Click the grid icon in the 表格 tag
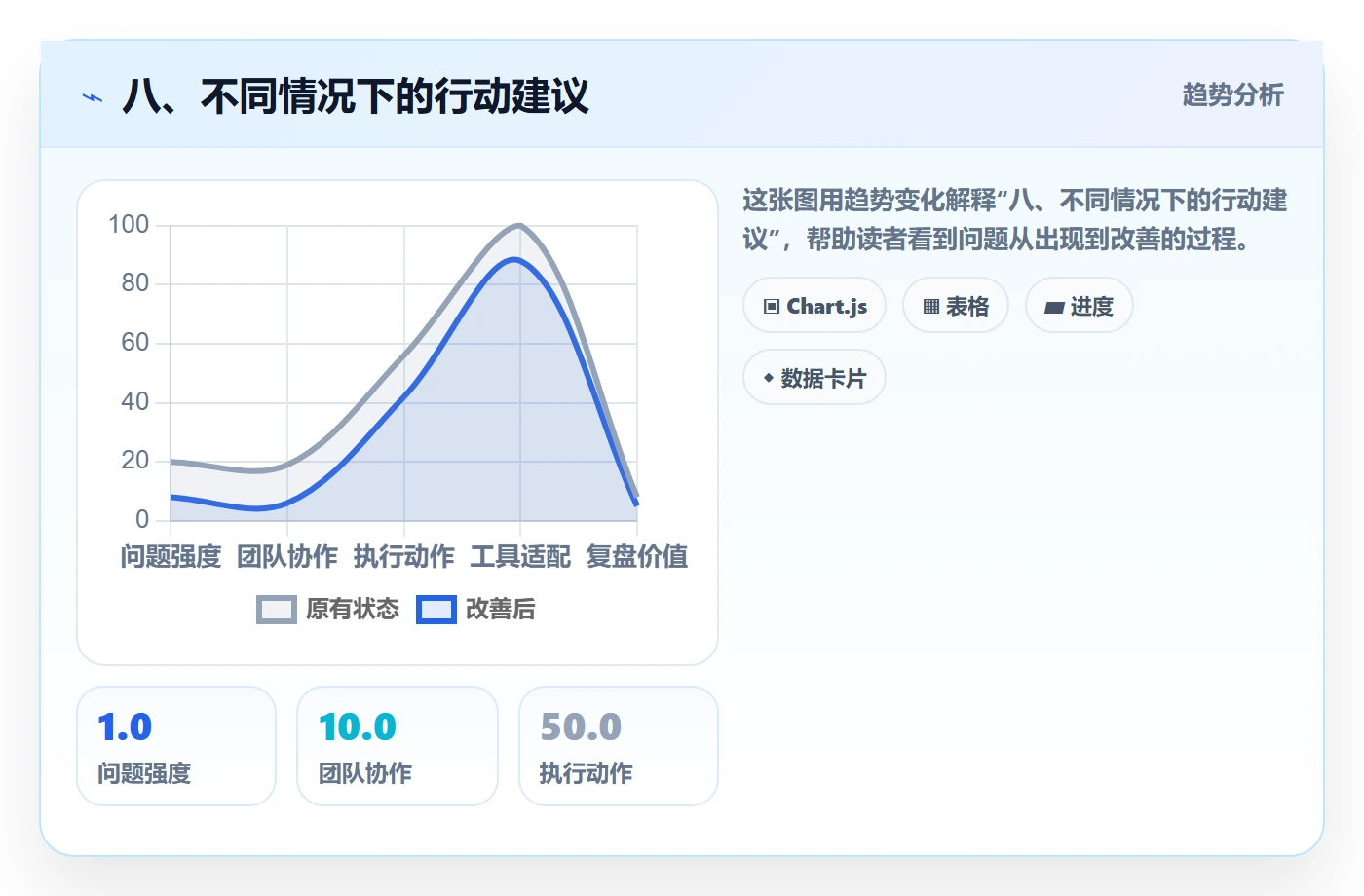1364x896 pixels. [931, 307]
